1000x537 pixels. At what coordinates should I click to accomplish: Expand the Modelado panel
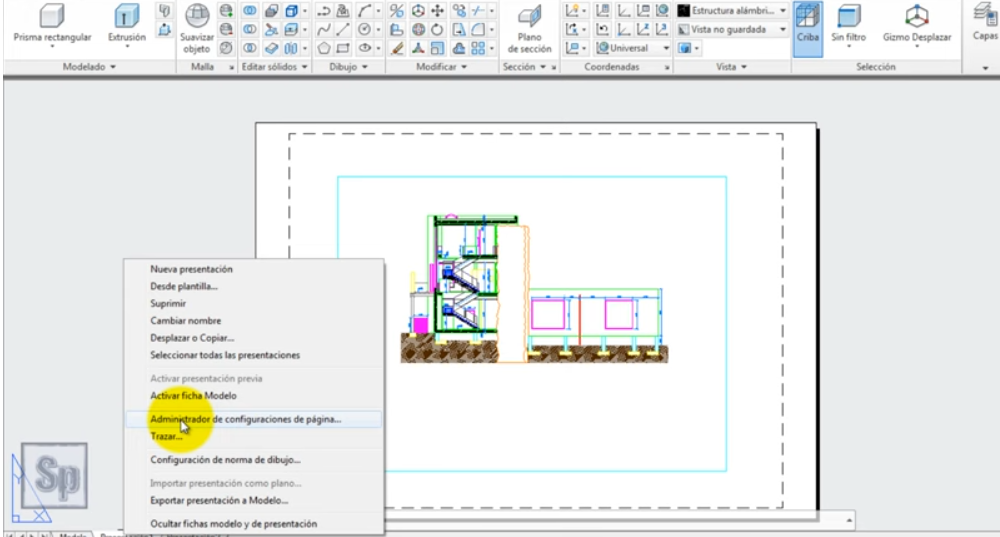[89, 66]
